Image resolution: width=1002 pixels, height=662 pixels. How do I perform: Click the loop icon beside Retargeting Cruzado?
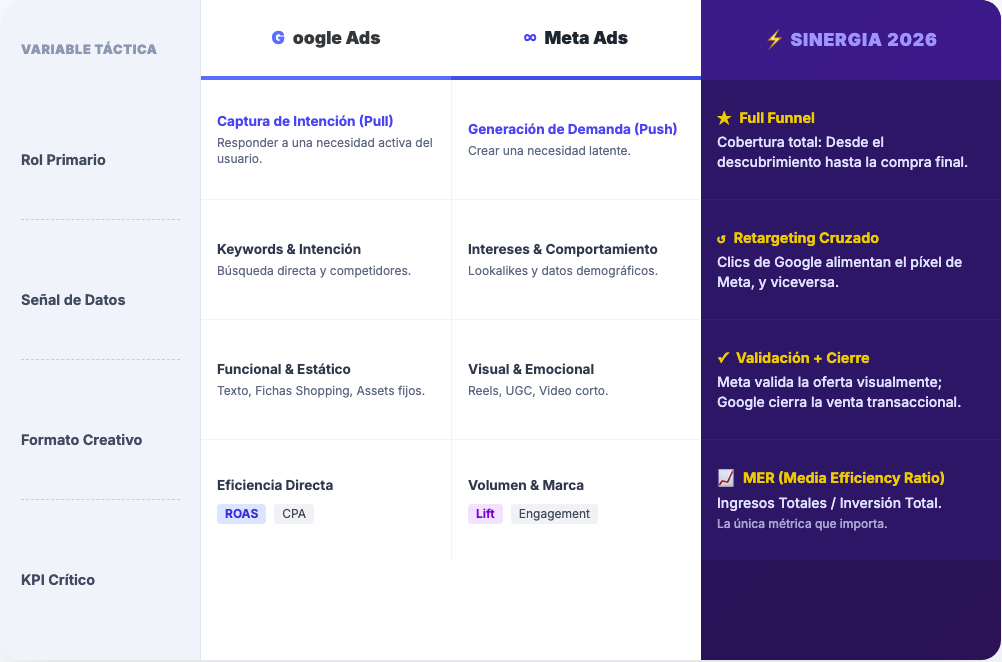click(x=721, y=238)
